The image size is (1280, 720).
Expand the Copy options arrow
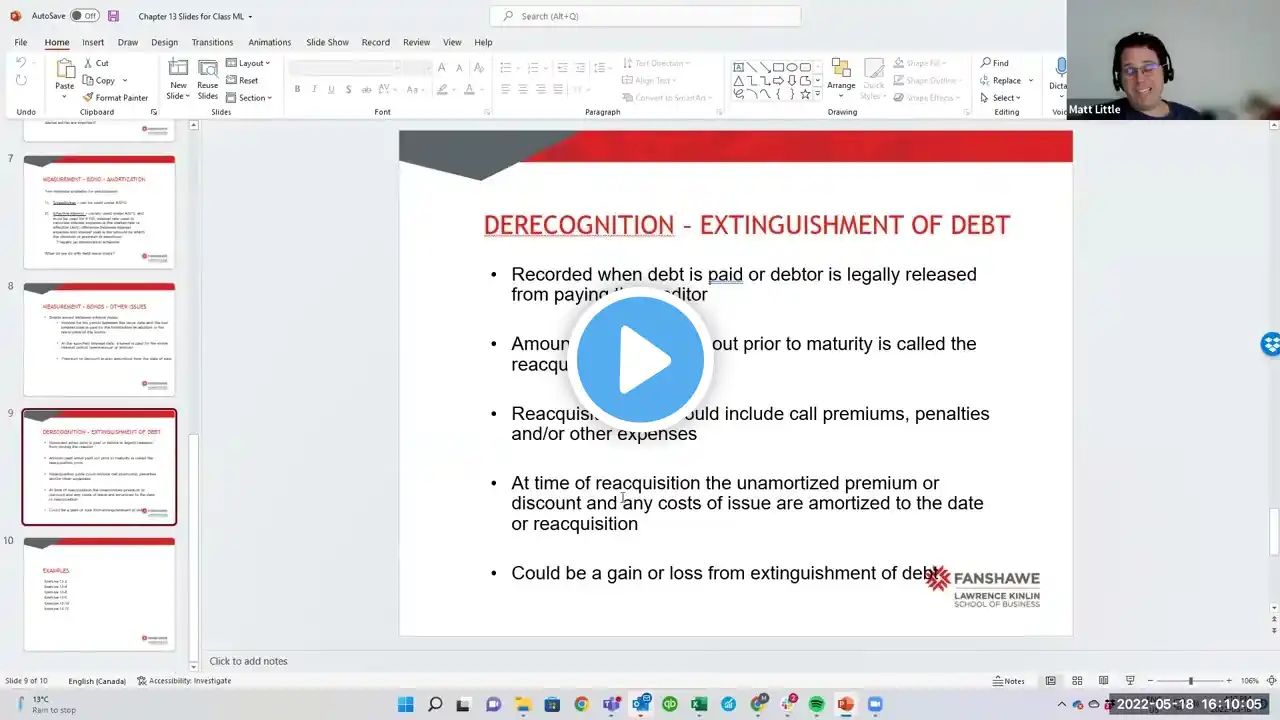click(125, 80)
